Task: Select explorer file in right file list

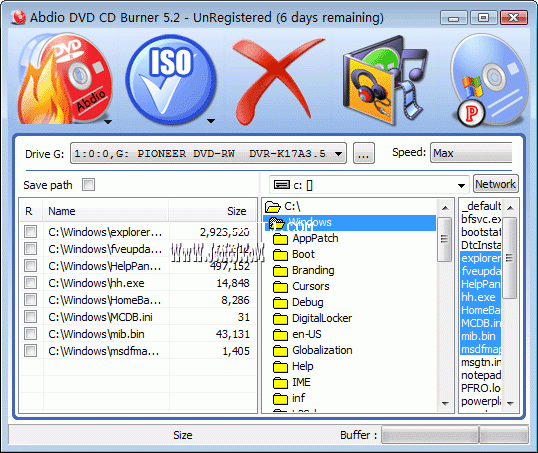Action: pyautogui.click(x=481, y=258)
